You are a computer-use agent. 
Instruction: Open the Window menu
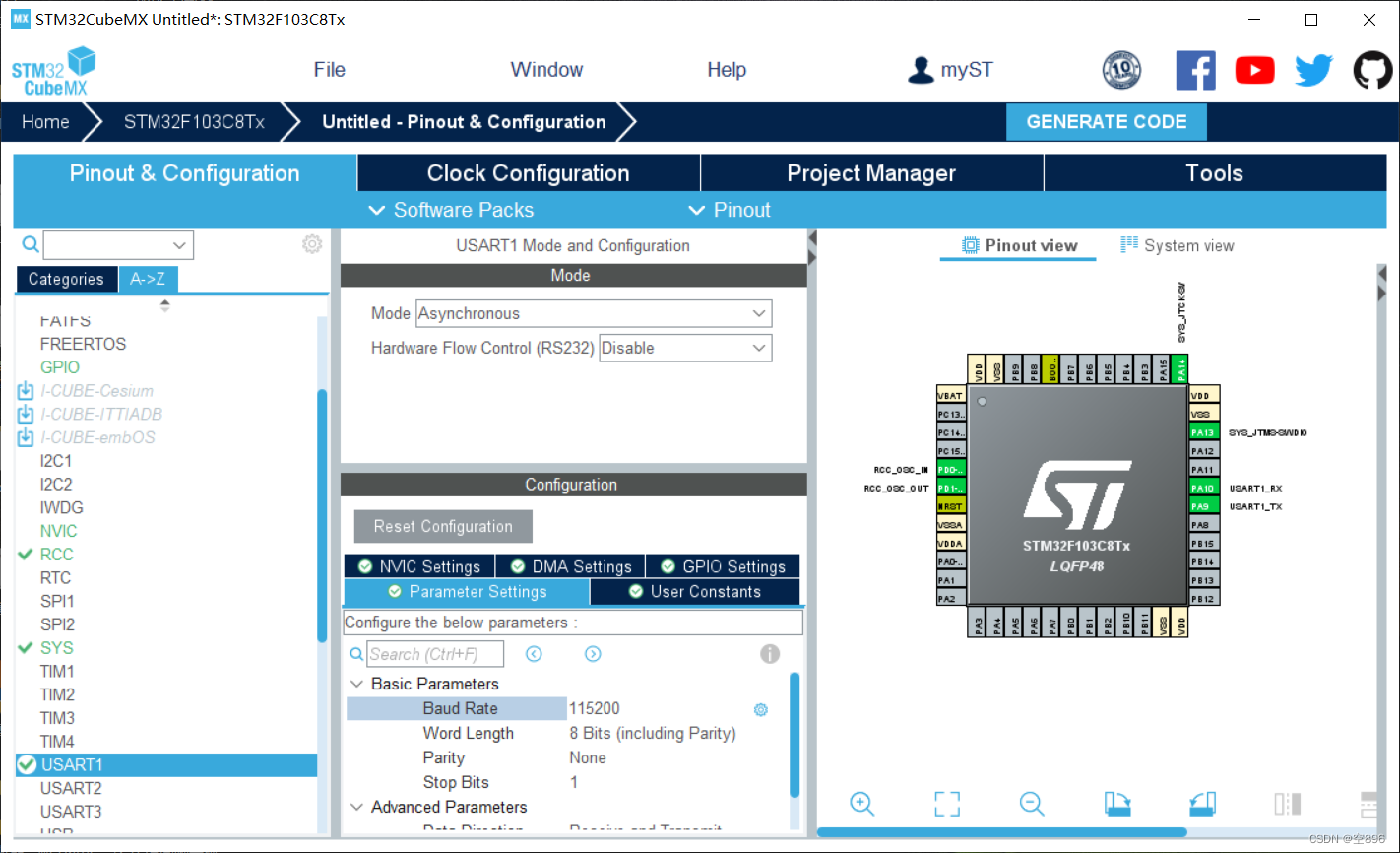[546, 70]
